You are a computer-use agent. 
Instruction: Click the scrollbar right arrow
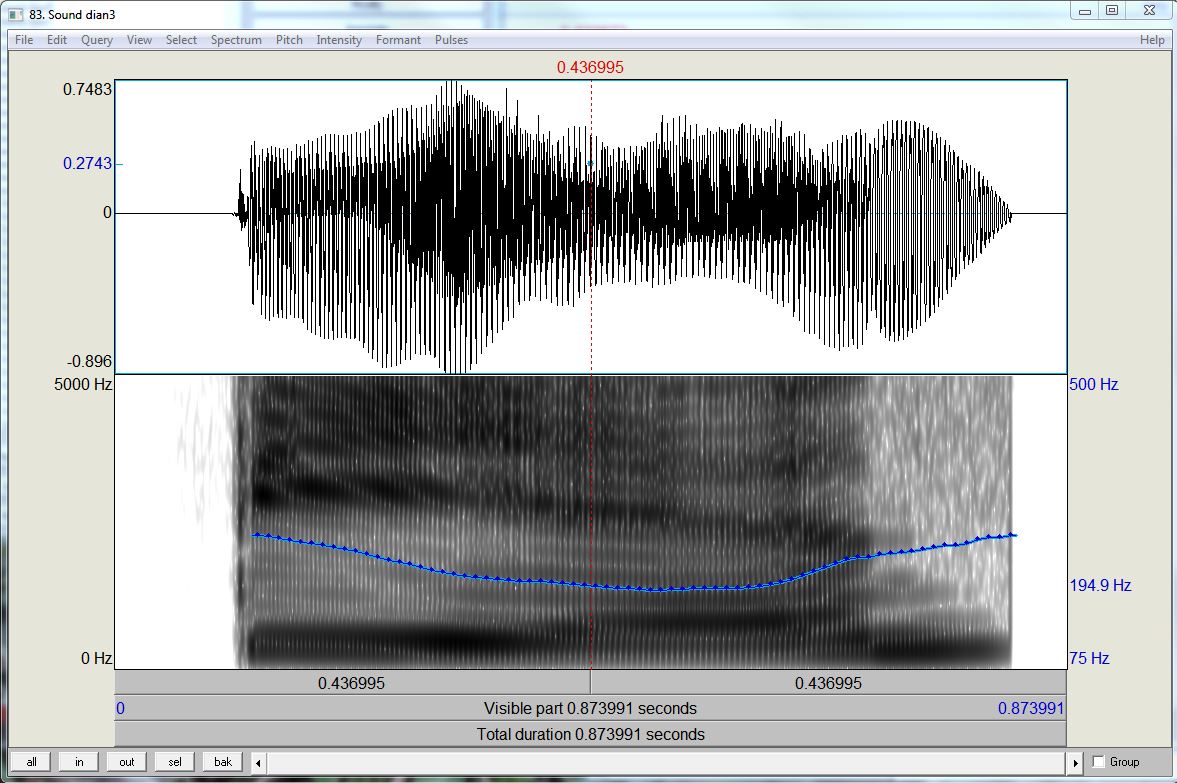coord(1075,763)
